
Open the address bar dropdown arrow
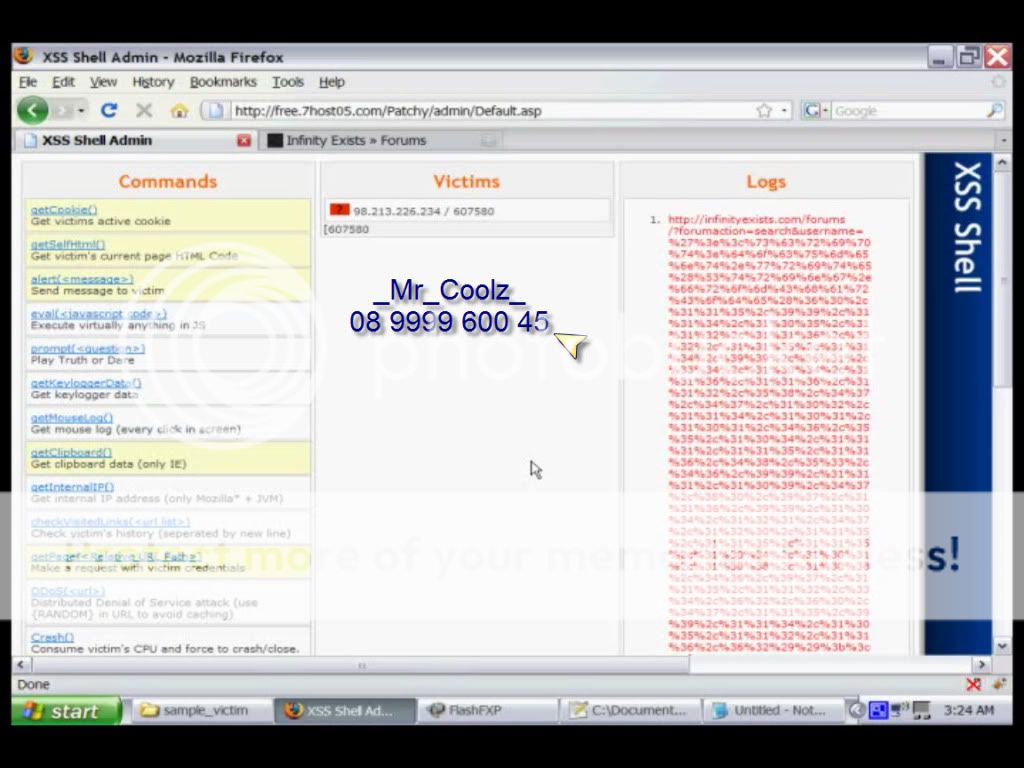click(784, 111)
